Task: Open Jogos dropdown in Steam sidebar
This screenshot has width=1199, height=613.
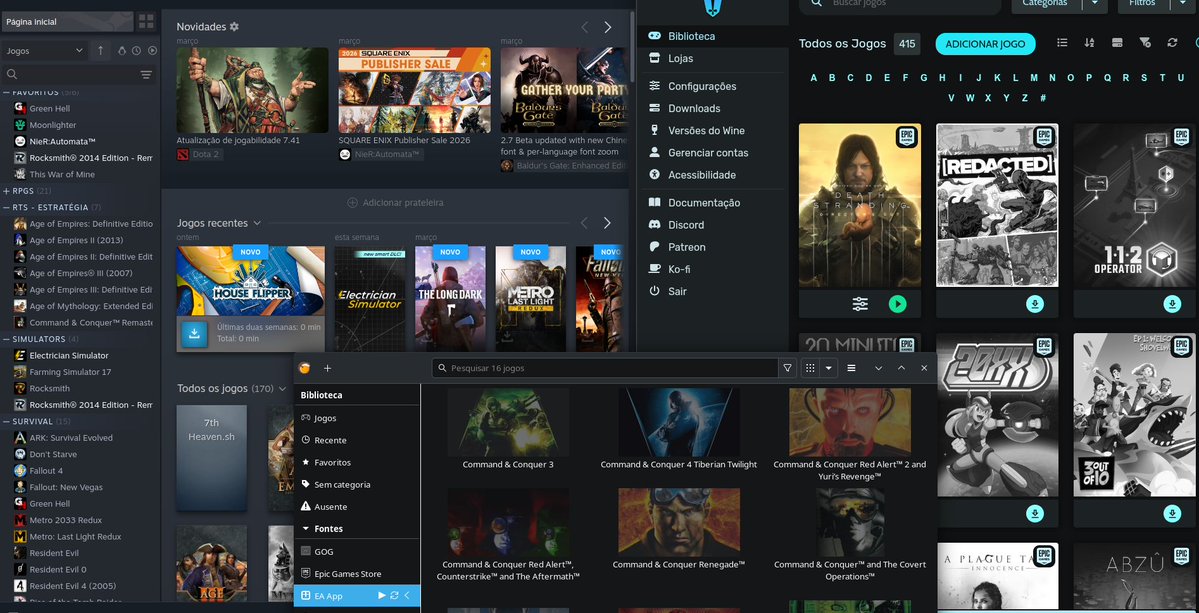Action: [x=44, y=50]
